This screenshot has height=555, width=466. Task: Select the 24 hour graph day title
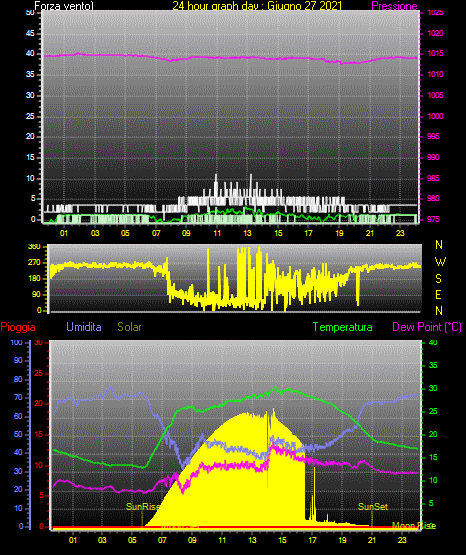[257, 6]
